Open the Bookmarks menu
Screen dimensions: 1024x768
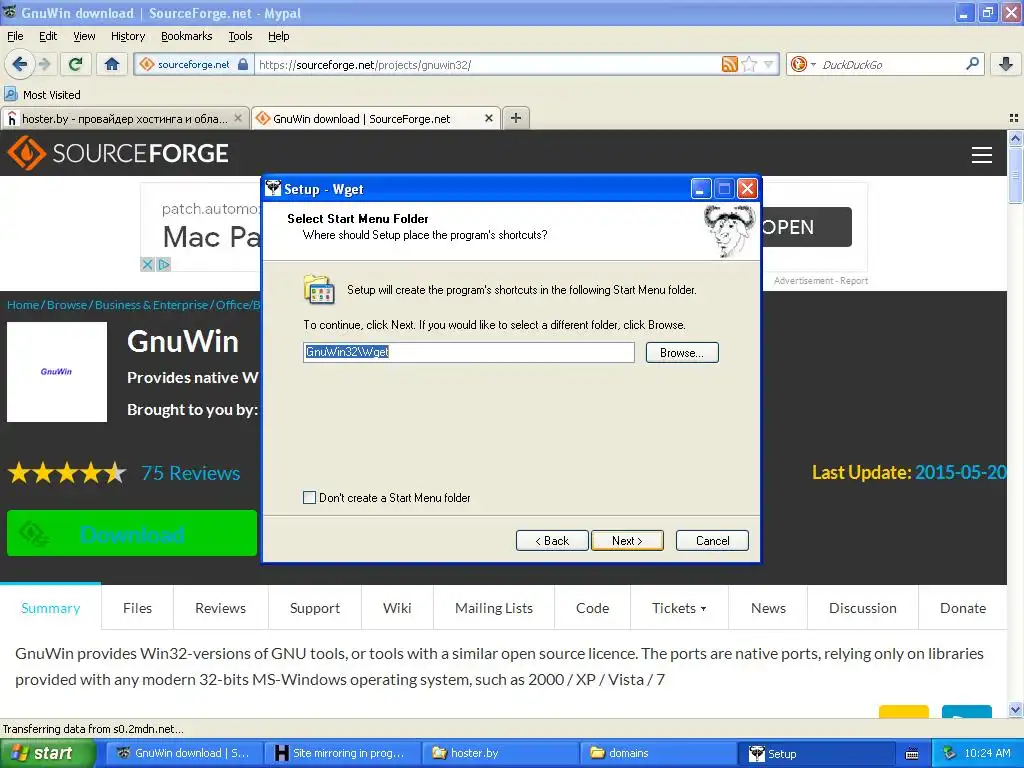tap(187, 36)
